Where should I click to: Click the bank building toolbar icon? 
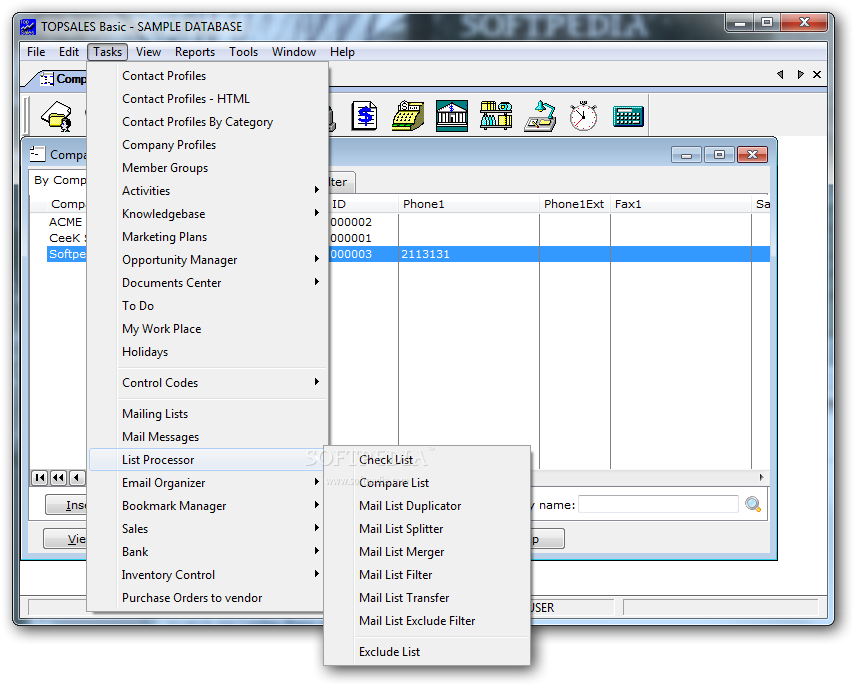coord(451,116)
